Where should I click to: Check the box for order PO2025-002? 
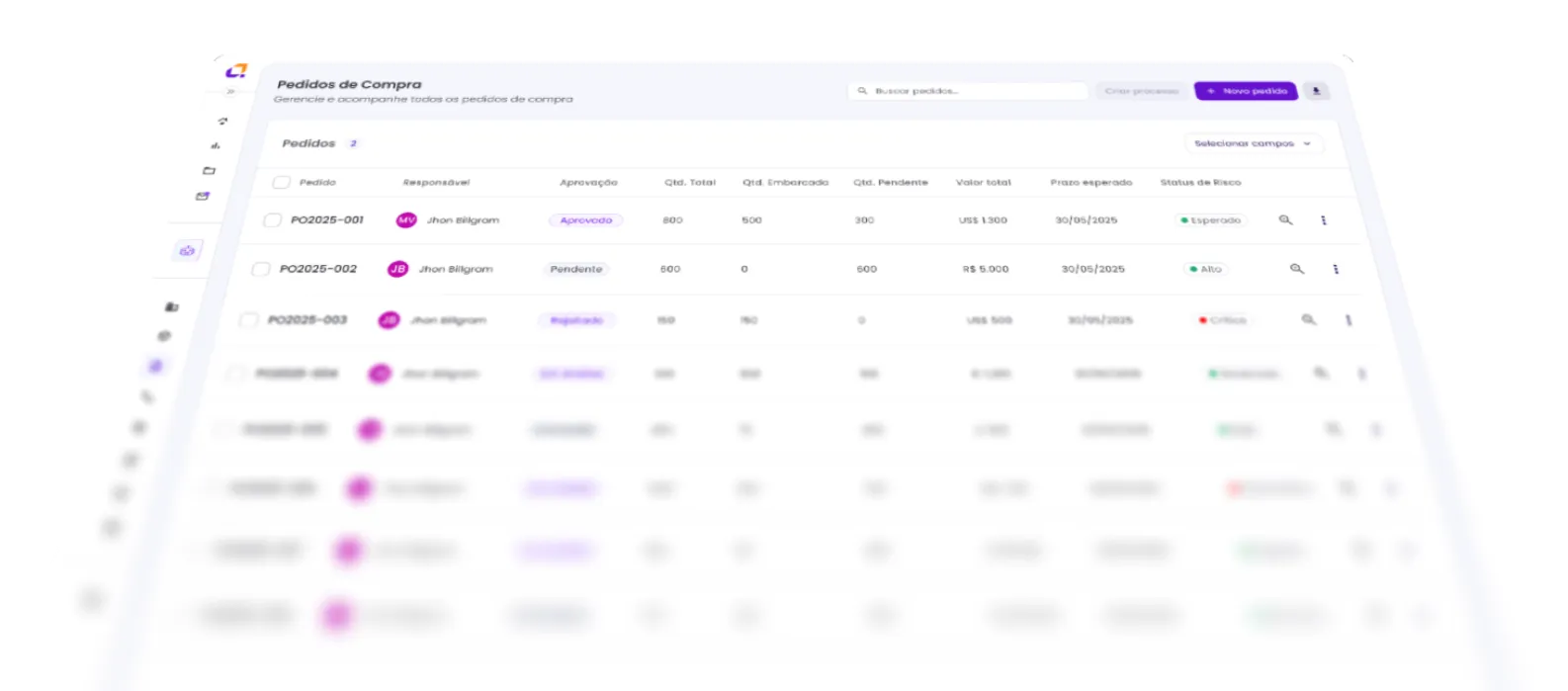pyautogui.click(x=261, y=269)
